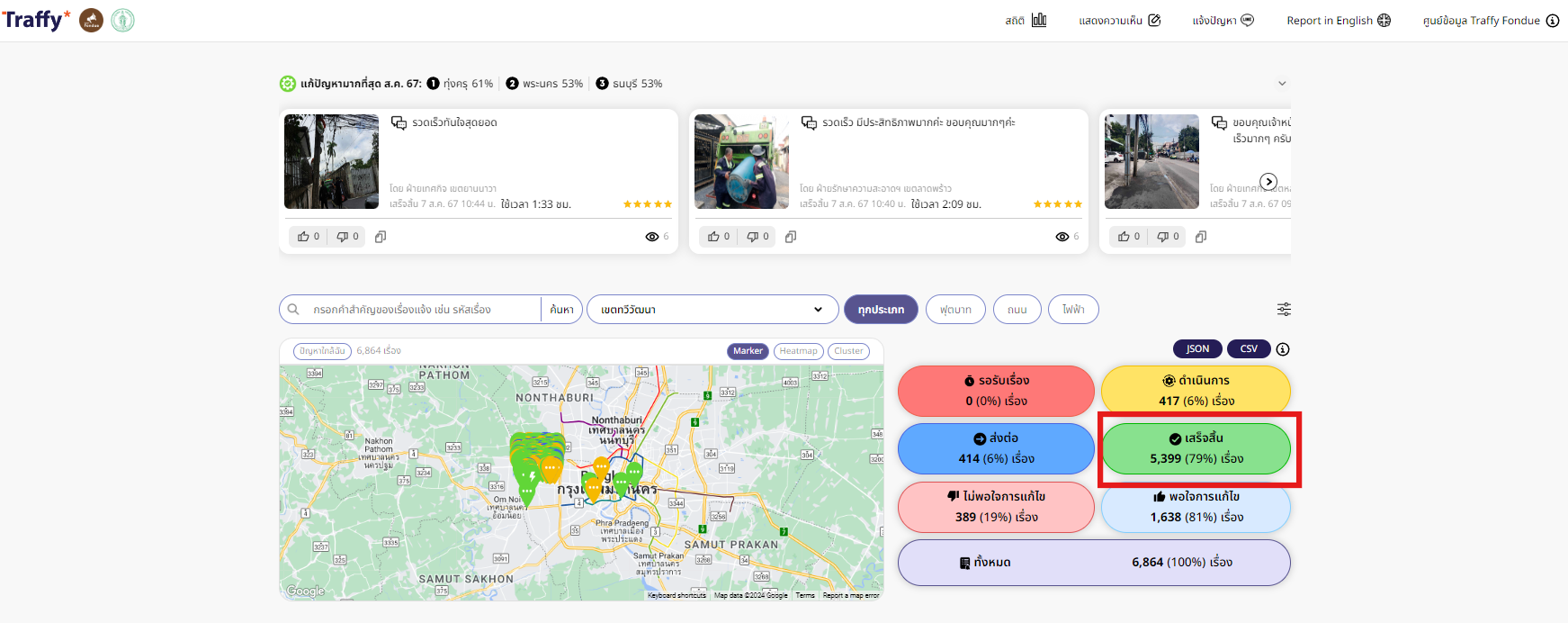Click the green เสร็จสิ้น status card

coord(1196,448)
